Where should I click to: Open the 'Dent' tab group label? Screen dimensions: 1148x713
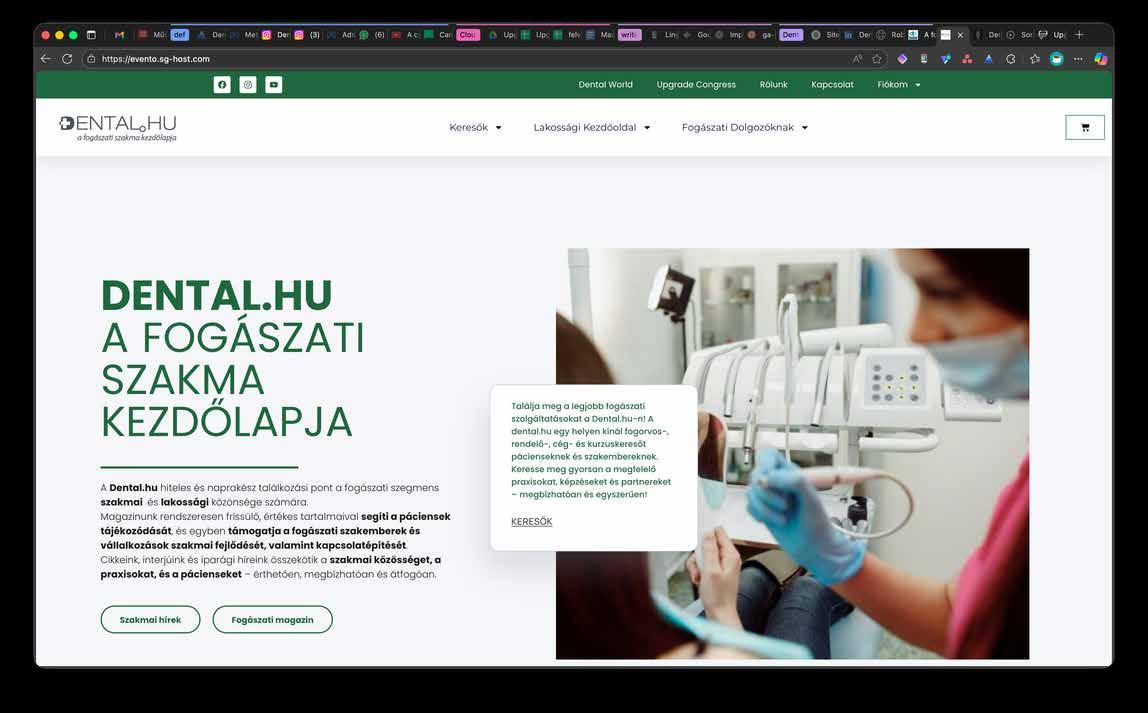tap(791, 34)
